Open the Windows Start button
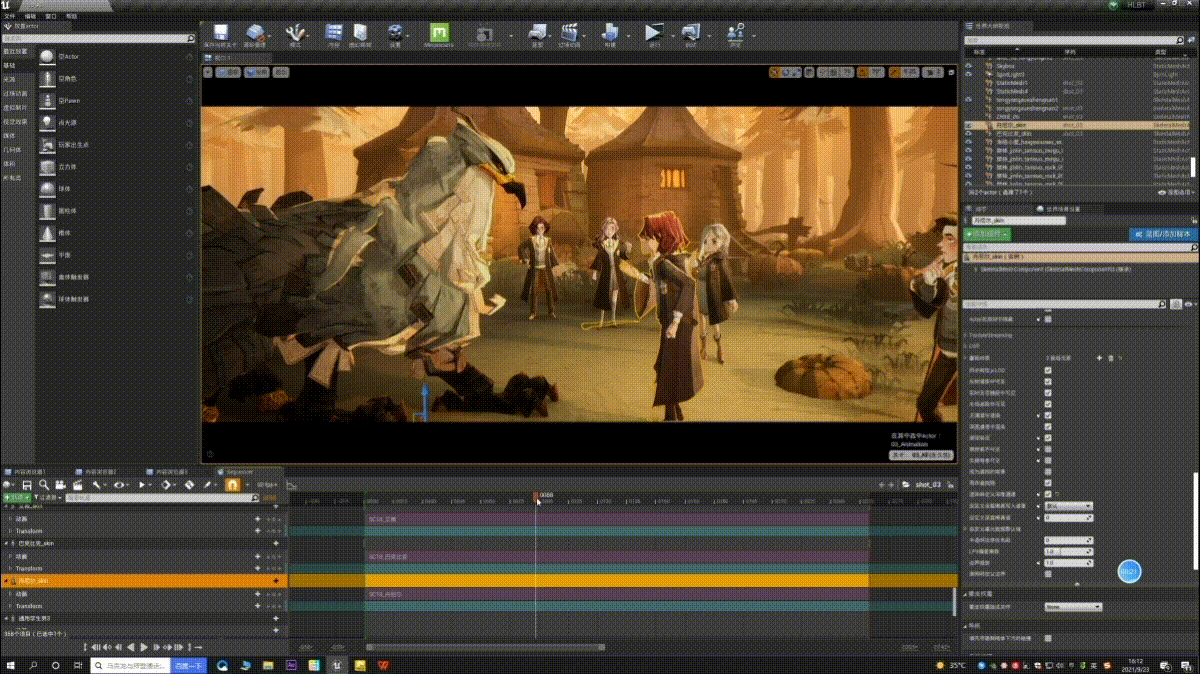 click(10, 665)
